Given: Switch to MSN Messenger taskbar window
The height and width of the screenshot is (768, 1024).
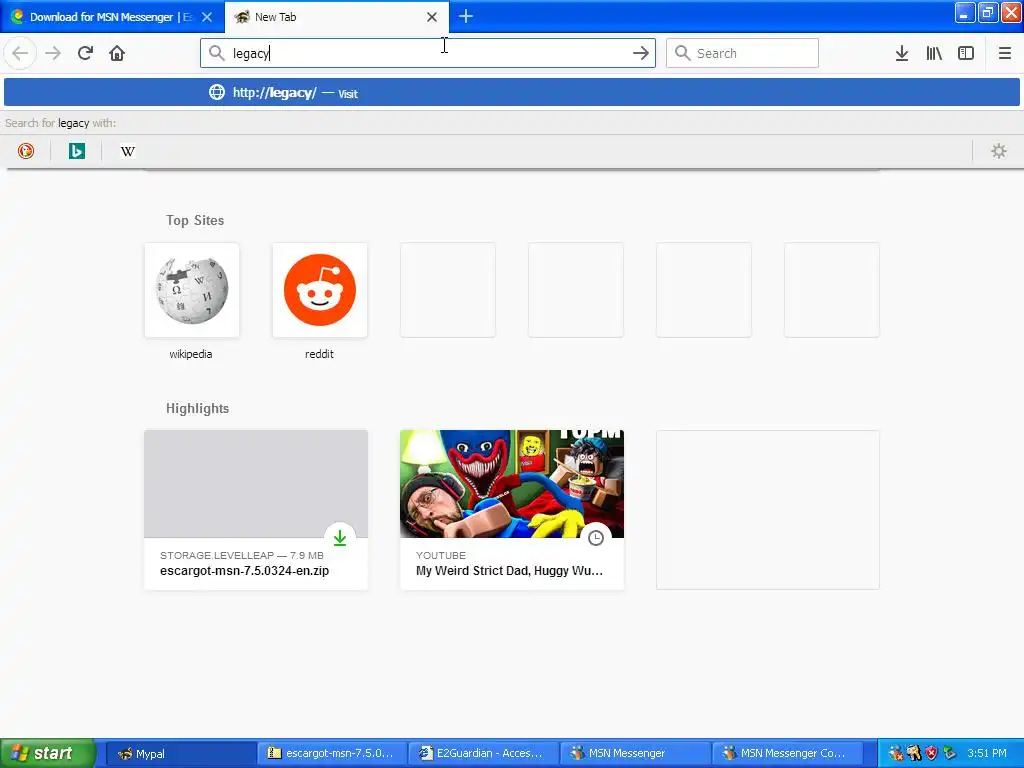Looking at the screenshot, I should click(x=635, y=754).
